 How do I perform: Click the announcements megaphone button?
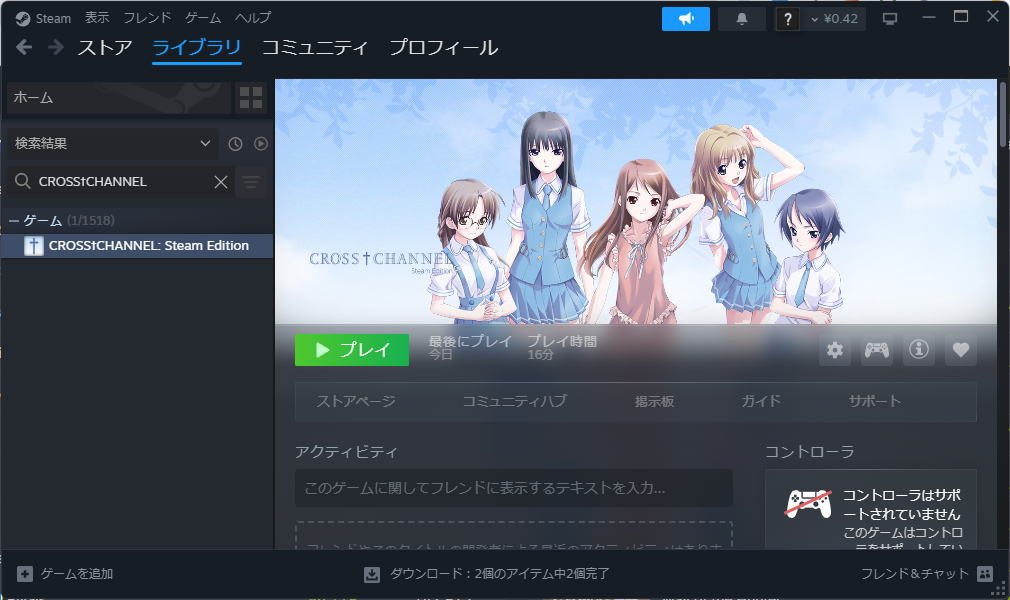click(685, 19)
